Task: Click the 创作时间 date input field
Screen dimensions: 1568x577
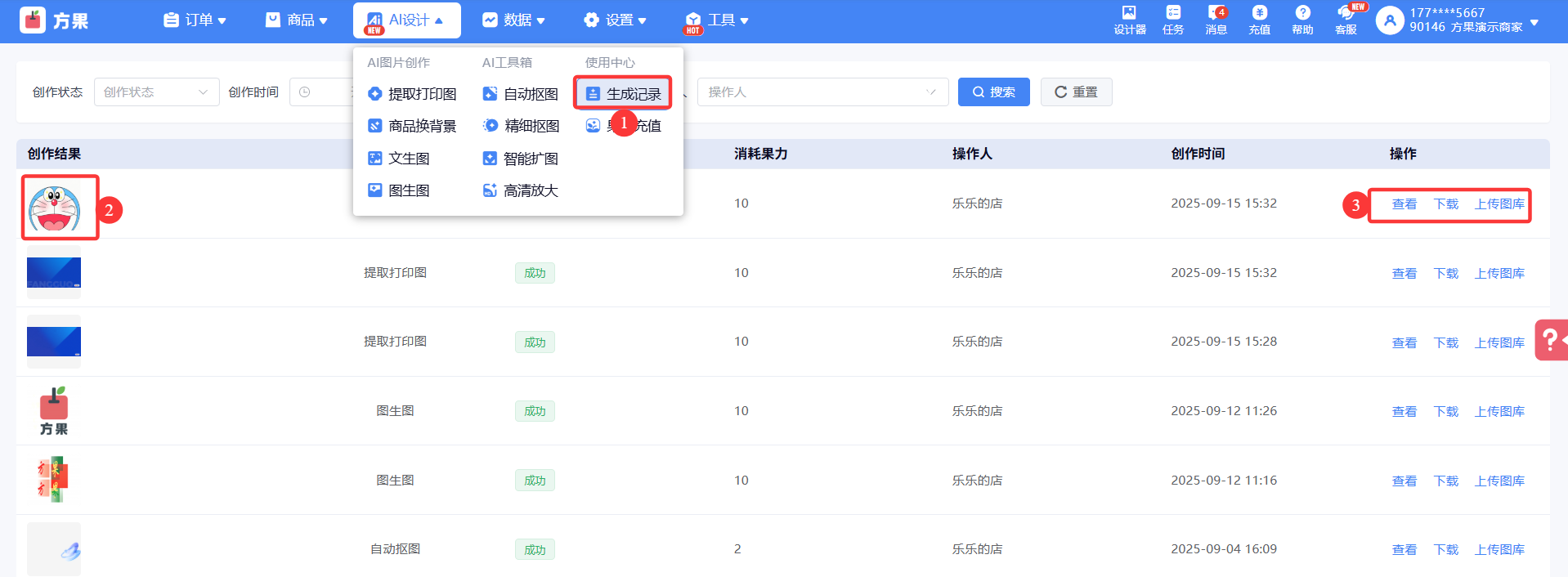Action: pyautogui.click(x=323, y=92)
